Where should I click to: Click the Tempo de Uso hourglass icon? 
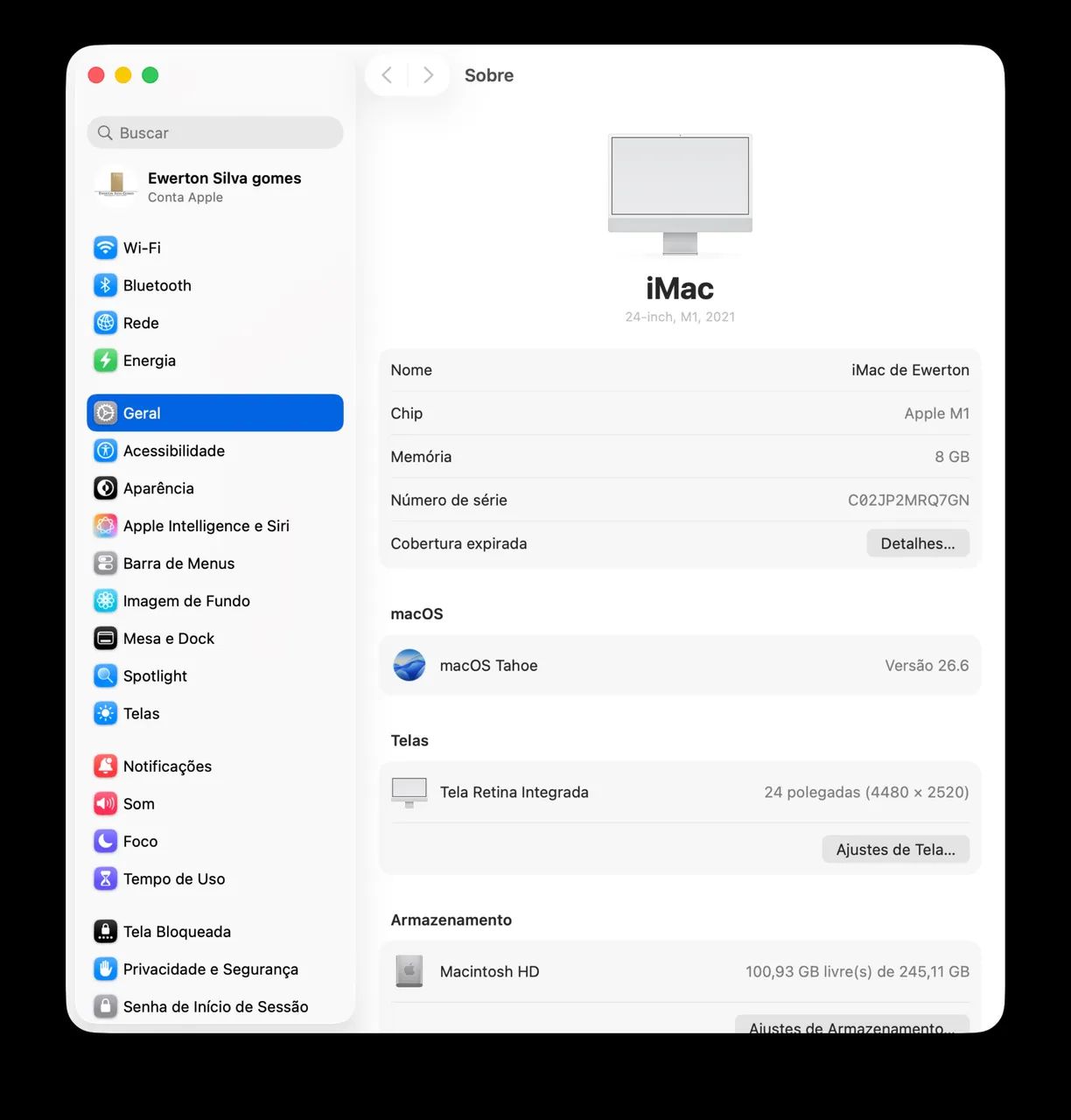tap(105, 879)
